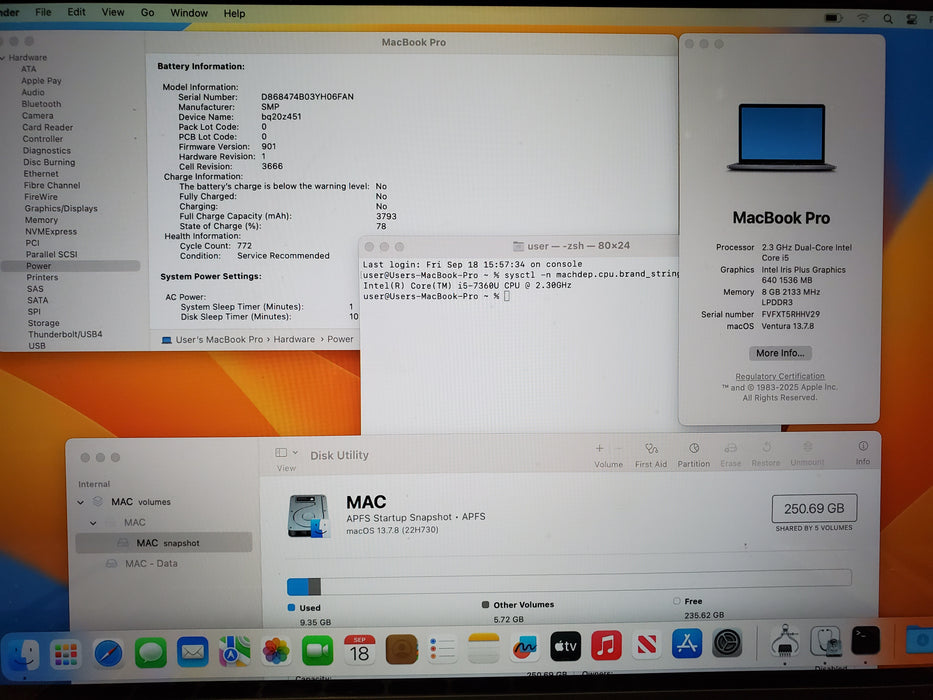
Task: Open Notes app in the Dock
Action: (x=484, y=648)
